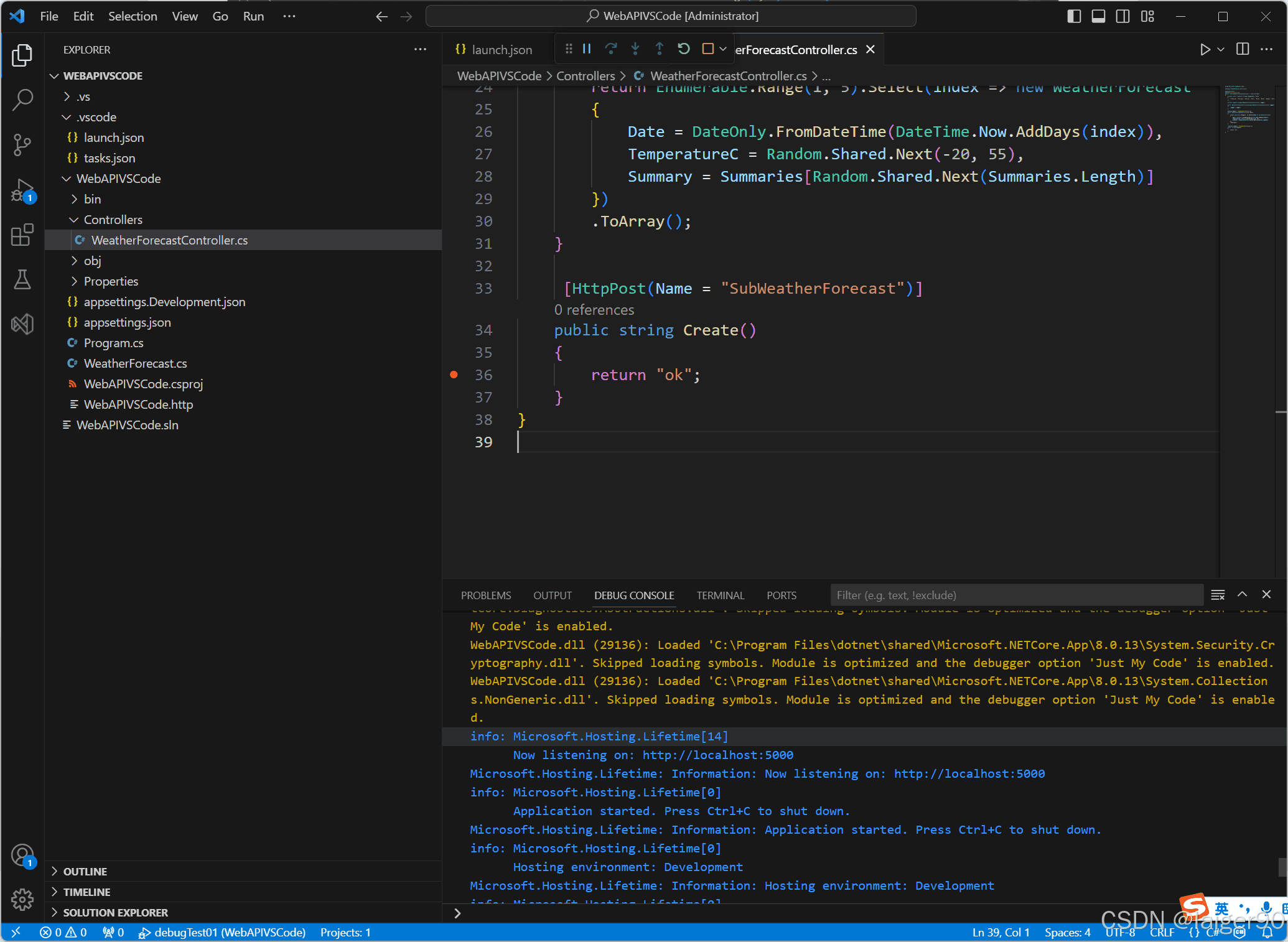Click the debugTest01 launch configuration status
The height and width of the screenshot is (942, 1288).
coord(222,932)
